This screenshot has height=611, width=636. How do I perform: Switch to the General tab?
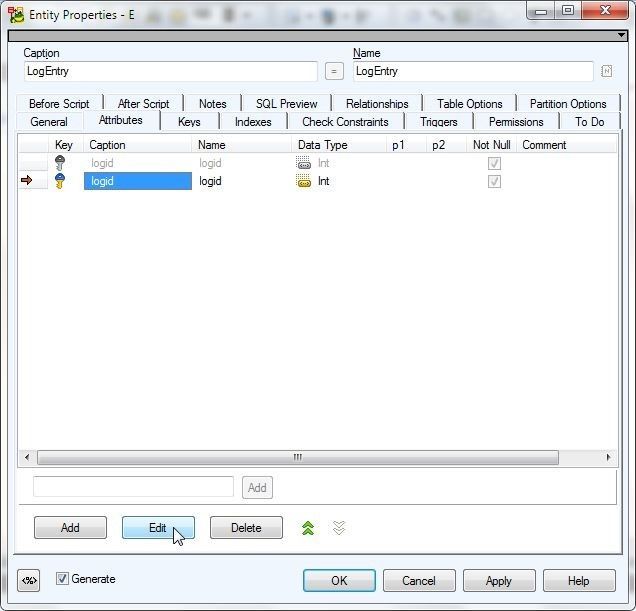click(49, 122)
